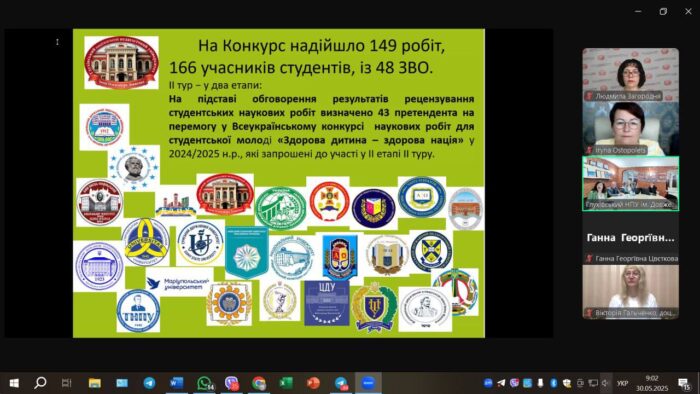Open Telegram from the taskbar
700x394 pixels.
pos(150,383)
